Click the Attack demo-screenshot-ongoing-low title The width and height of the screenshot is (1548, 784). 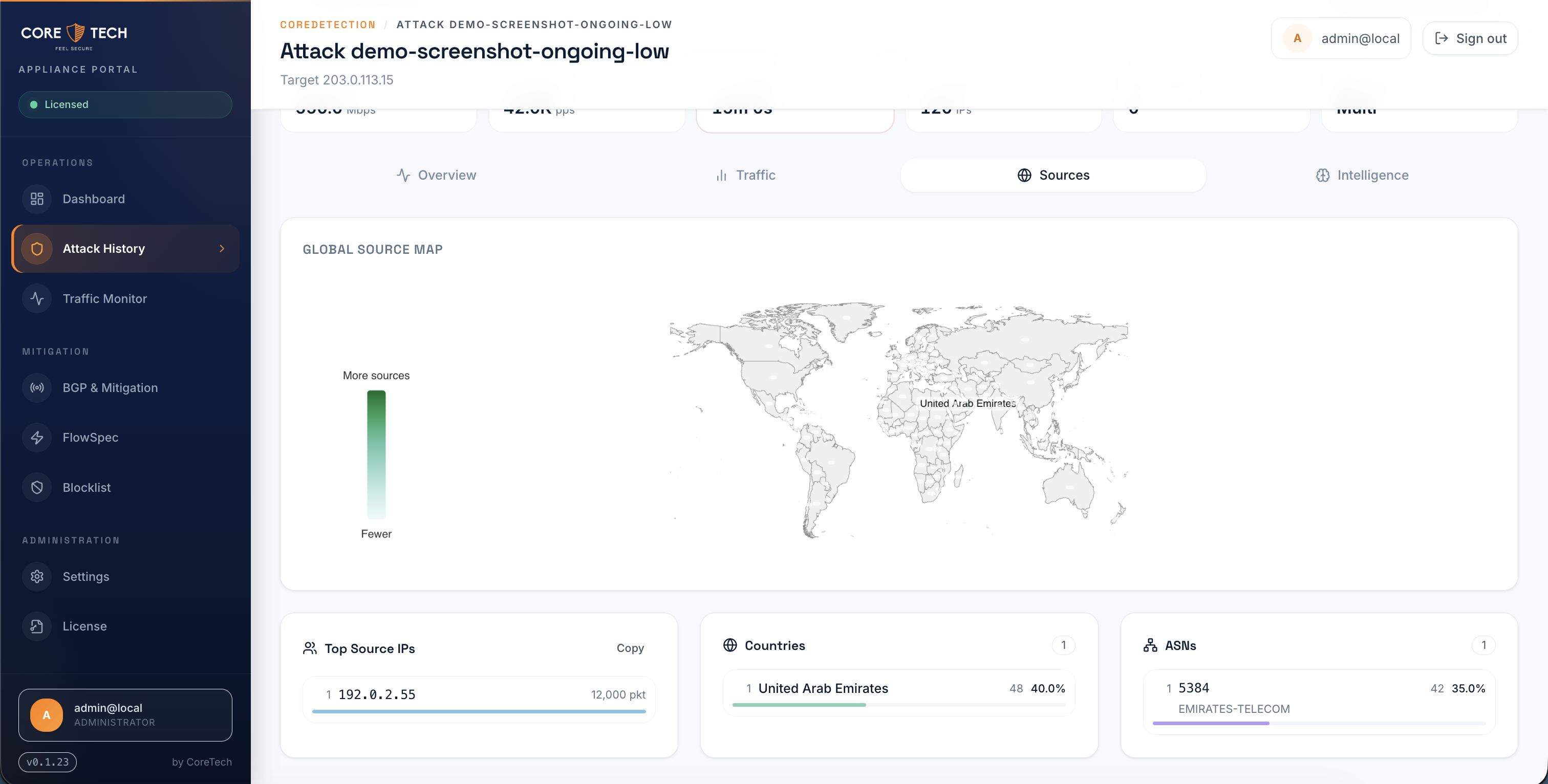point(474,51)
